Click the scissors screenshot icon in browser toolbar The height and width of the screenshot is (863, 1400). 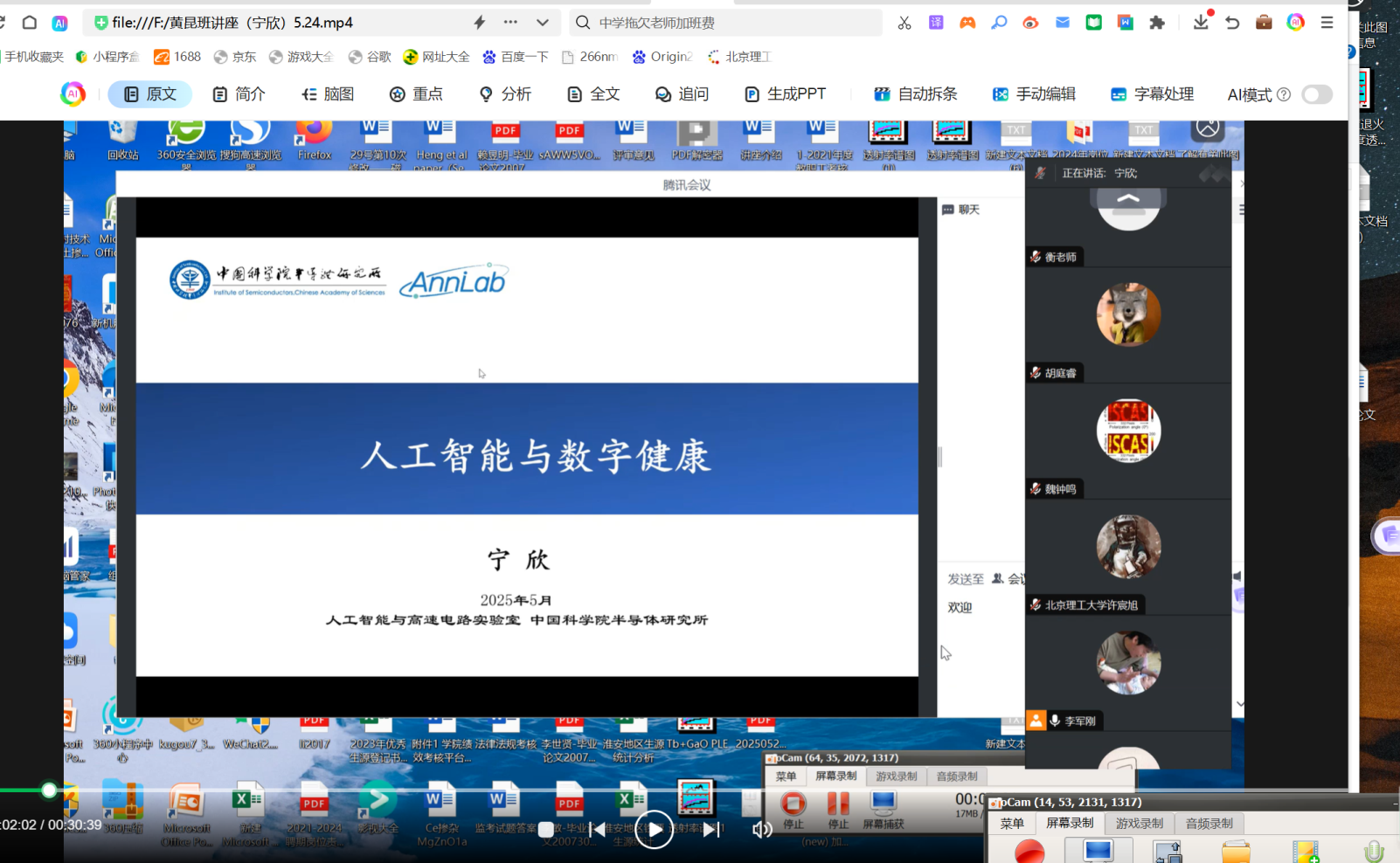coord(904,23)
